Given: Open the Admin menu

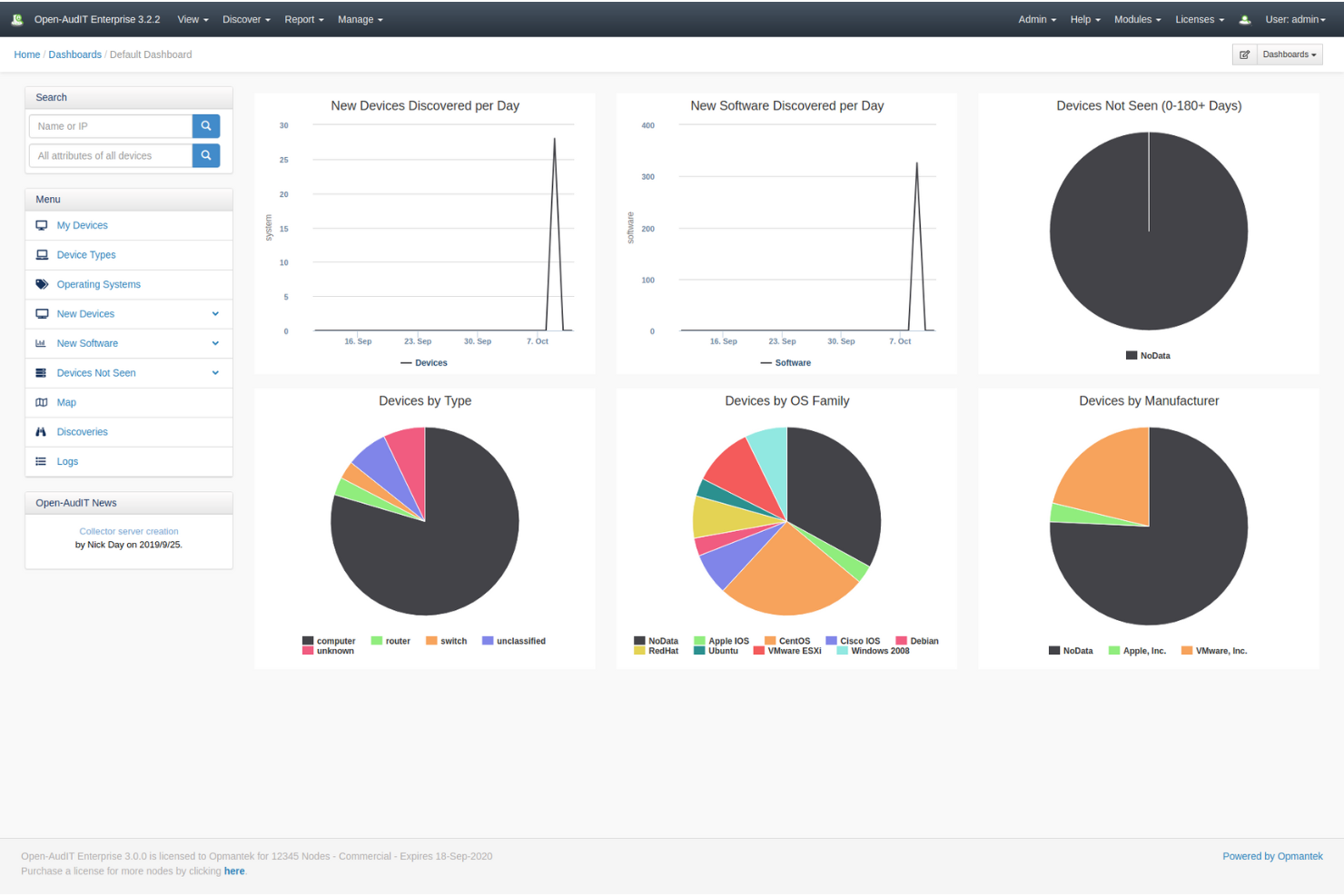Looking at the screenshot, I should click(1033, 19).
